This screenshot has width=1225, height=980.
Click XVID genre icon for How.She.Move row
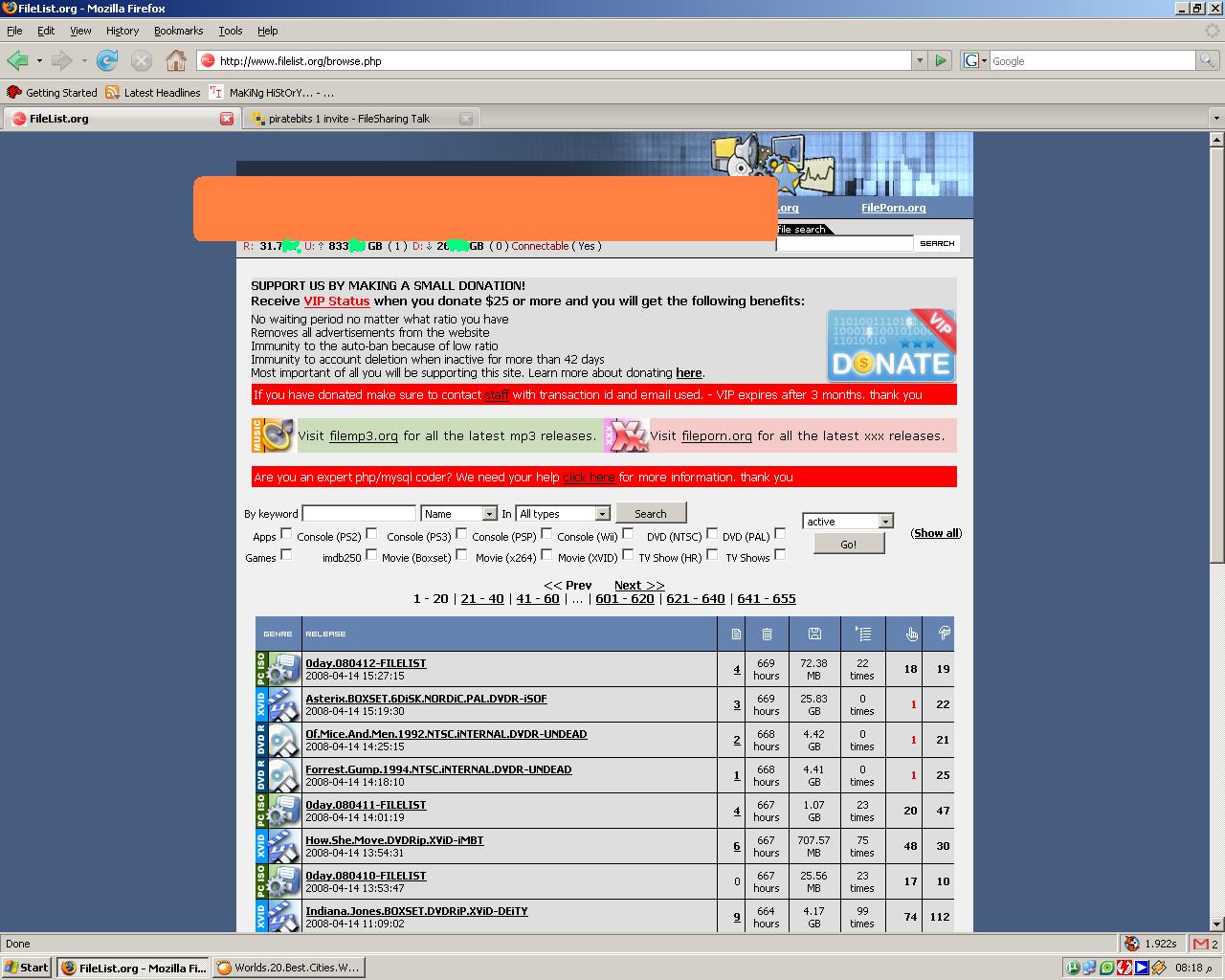[278, 846]
